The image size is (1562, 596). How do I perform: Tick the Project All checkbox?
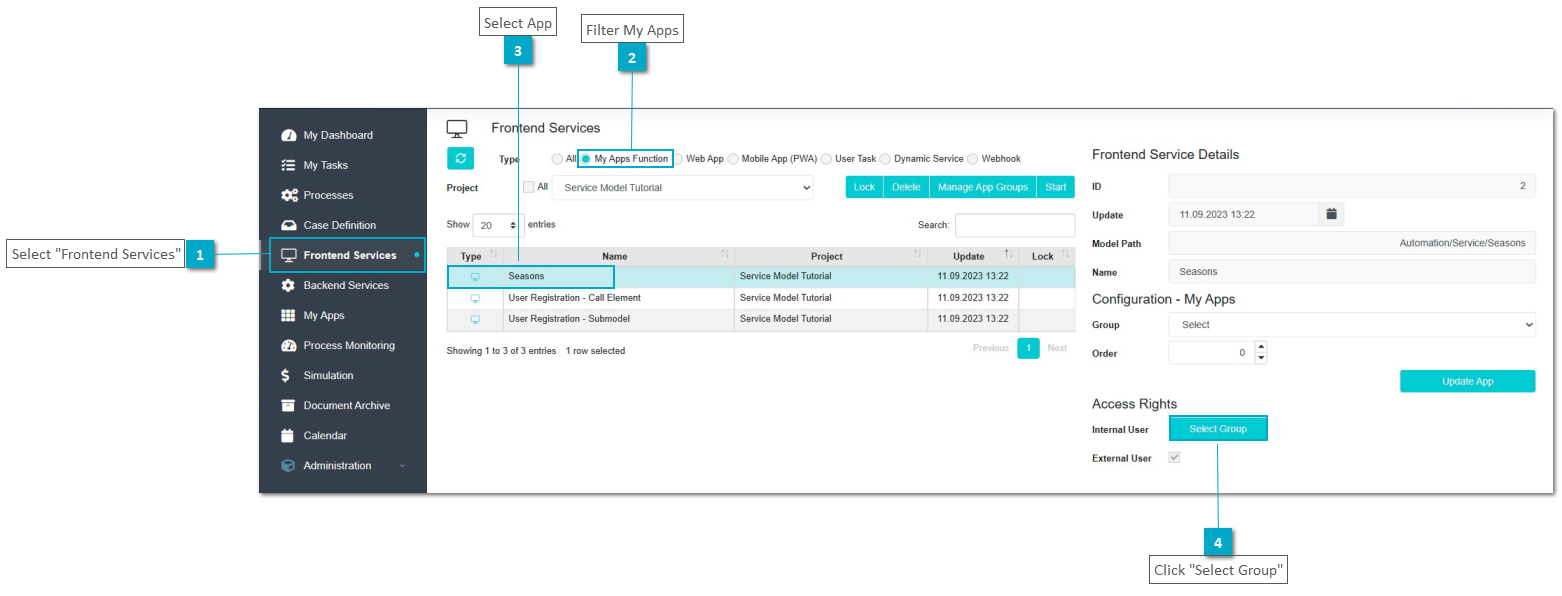pos(529,186)
